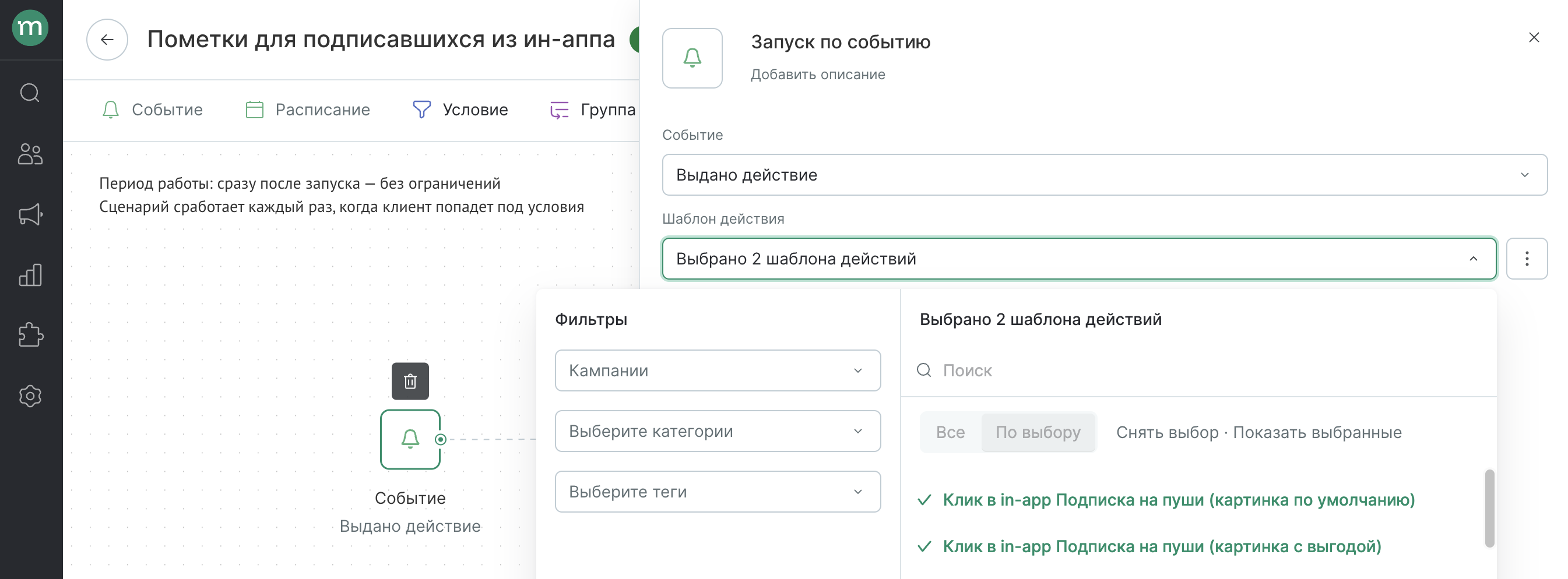Close the Запуск по событию panel
The width and height of the screenshot is (1568, 579).
point(1533,38)
